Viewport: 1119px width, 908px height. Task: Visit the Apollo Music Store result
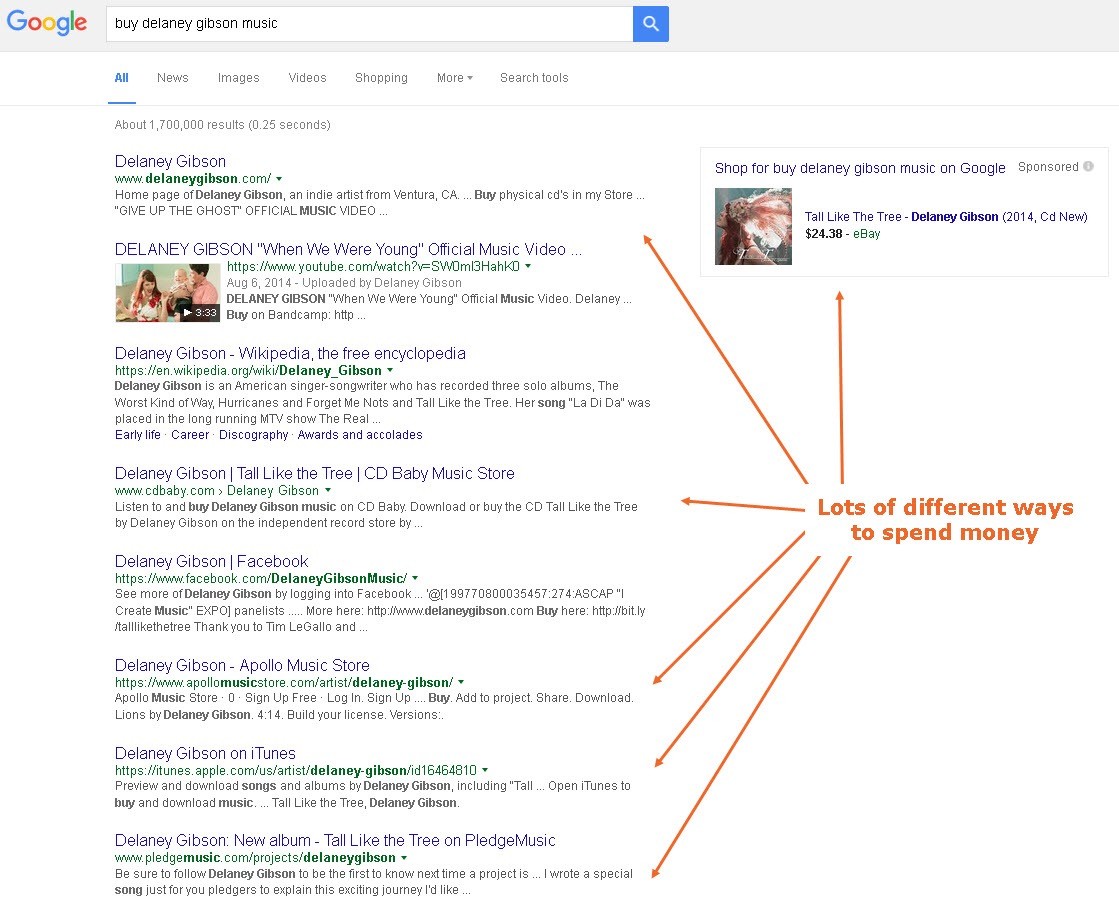tap(242, 665)
